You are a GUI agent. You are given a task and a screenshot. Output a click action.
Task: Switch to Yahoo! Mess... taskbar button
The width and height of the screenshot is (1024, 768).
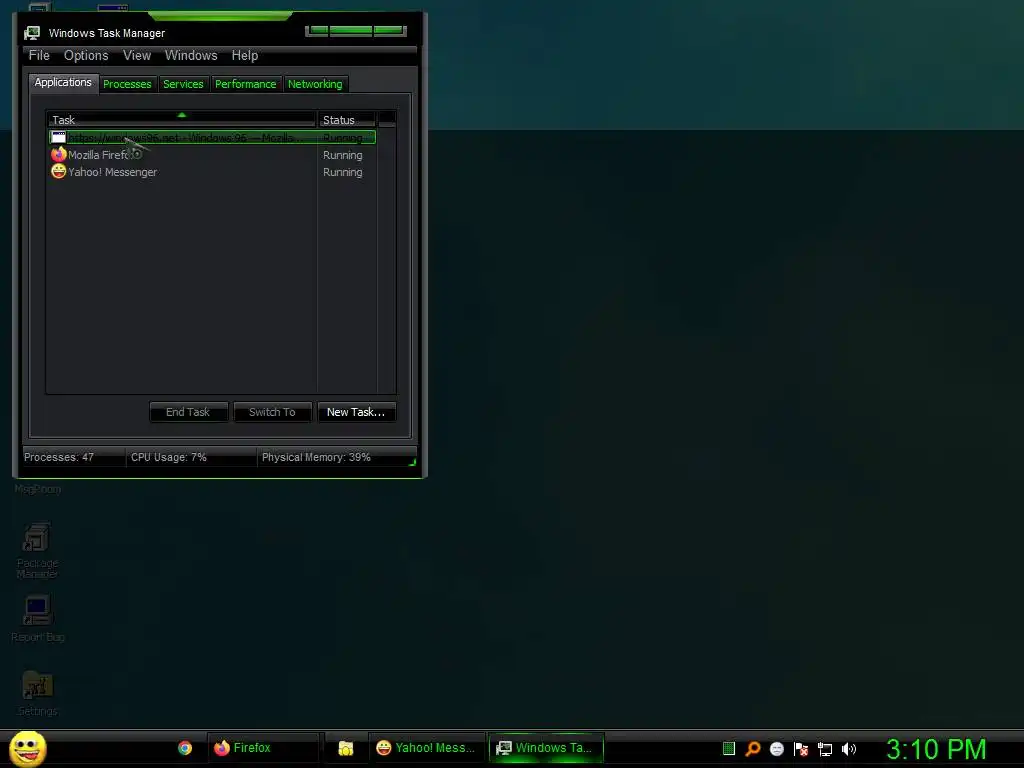427,748
